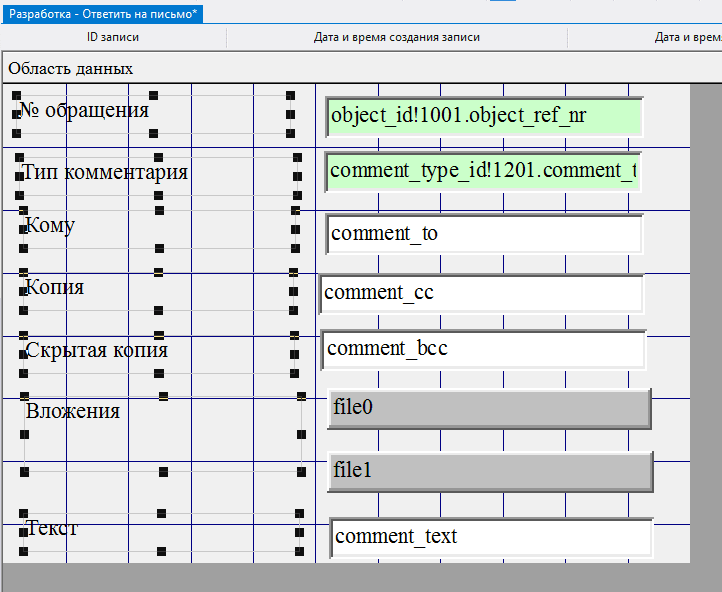Click the comment_bcc field
This screenshot has width=722, height=592.
point(484,349)
